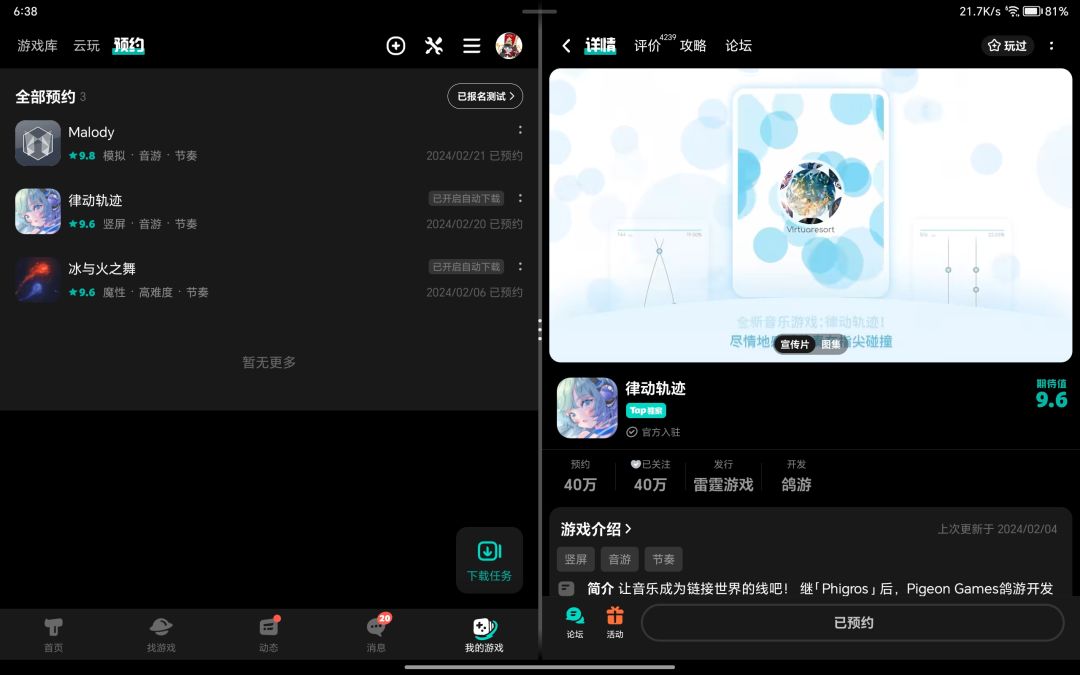Screen dimensions: 1080x675
Task: Select the 详情 tab
Action: click(x=600, y=46)
